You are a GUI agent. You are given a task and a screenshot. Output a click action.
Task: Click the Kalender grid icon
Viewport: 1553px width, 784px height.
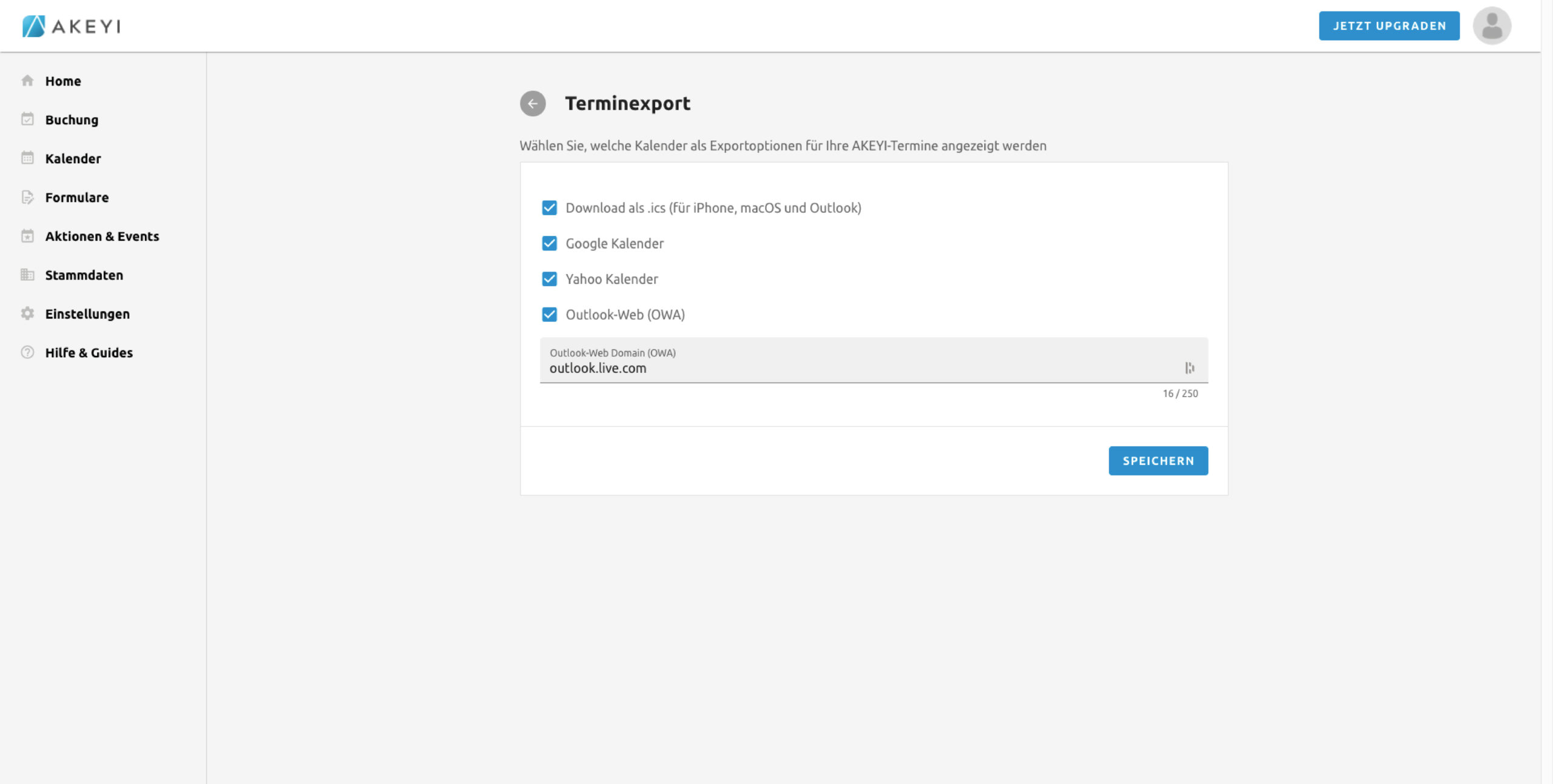click(27, 158)
